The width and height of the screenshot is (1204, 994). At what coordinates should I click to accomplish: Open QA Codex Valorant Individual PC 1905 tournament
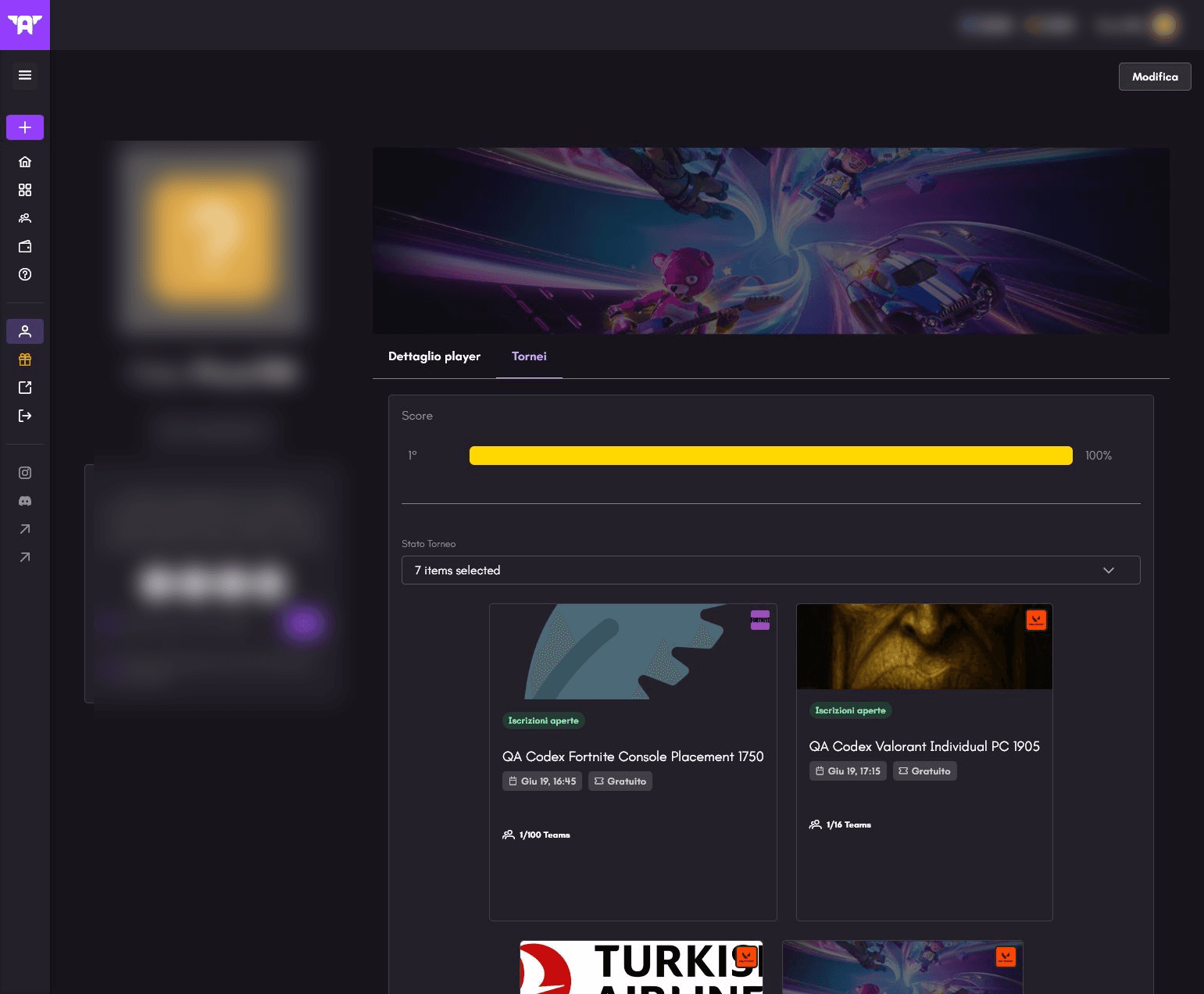tap(924, 746)
